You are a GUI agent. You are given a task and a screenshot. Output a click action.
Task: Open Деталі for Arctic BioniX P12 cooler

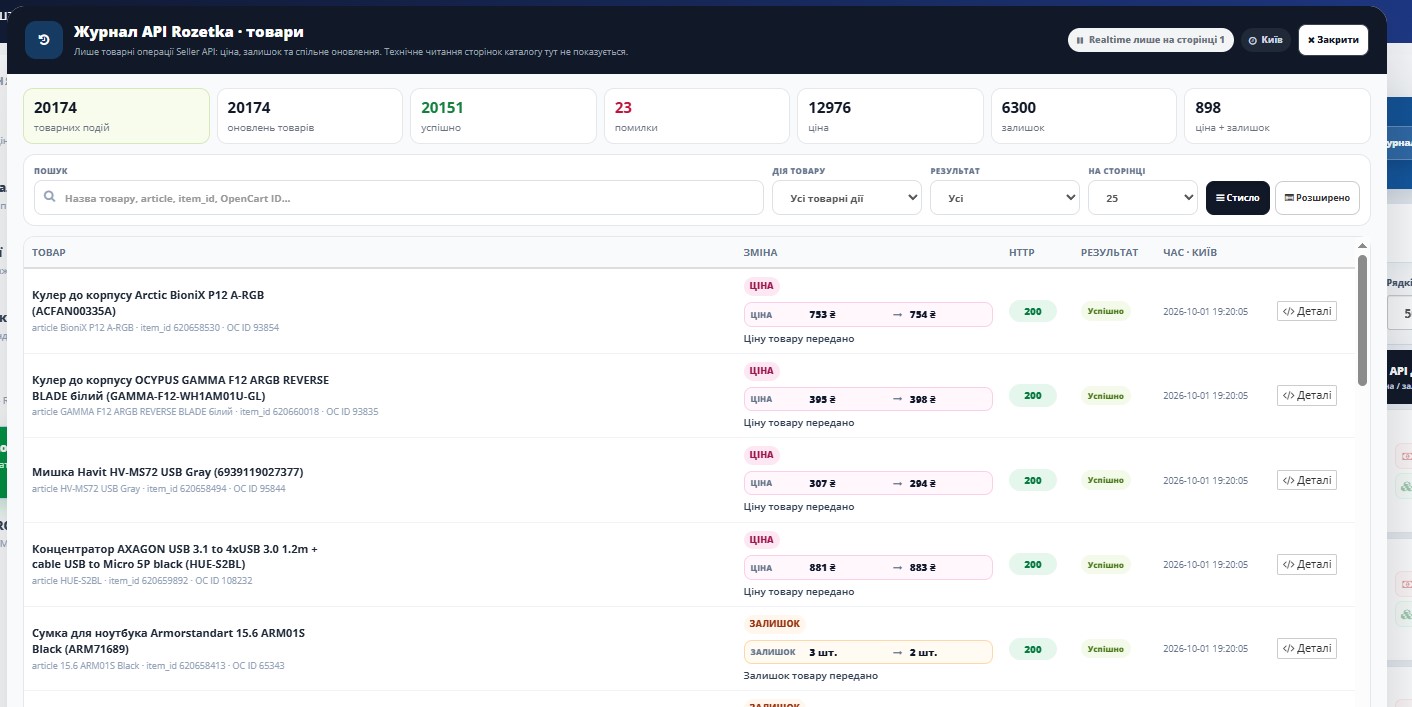(x=1306, y=311)
